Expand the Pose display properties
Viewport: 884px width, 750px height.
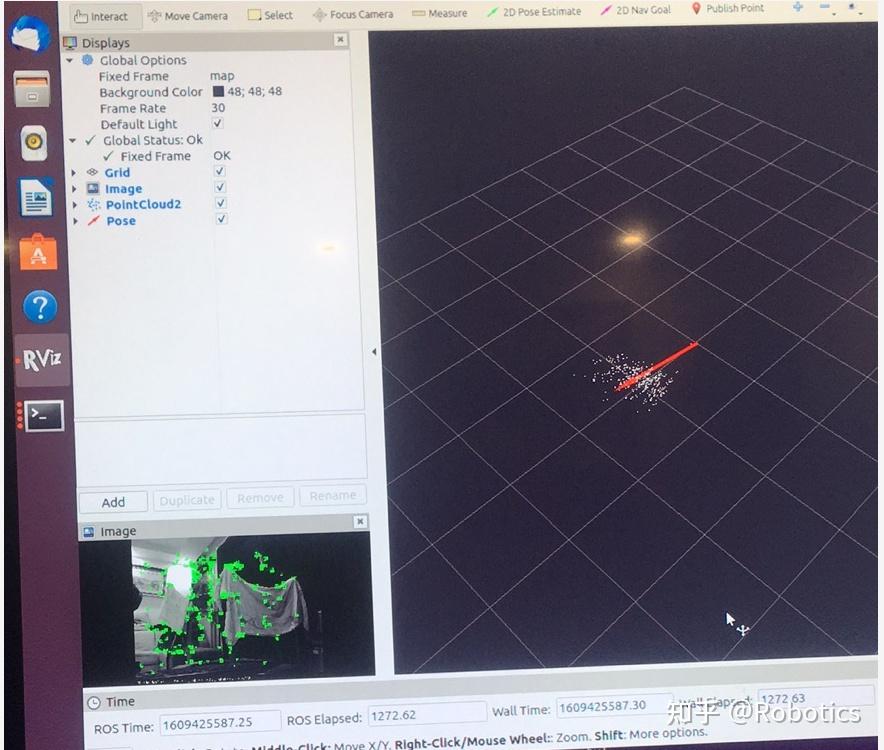pyautogui.click(x=75, y=222)
